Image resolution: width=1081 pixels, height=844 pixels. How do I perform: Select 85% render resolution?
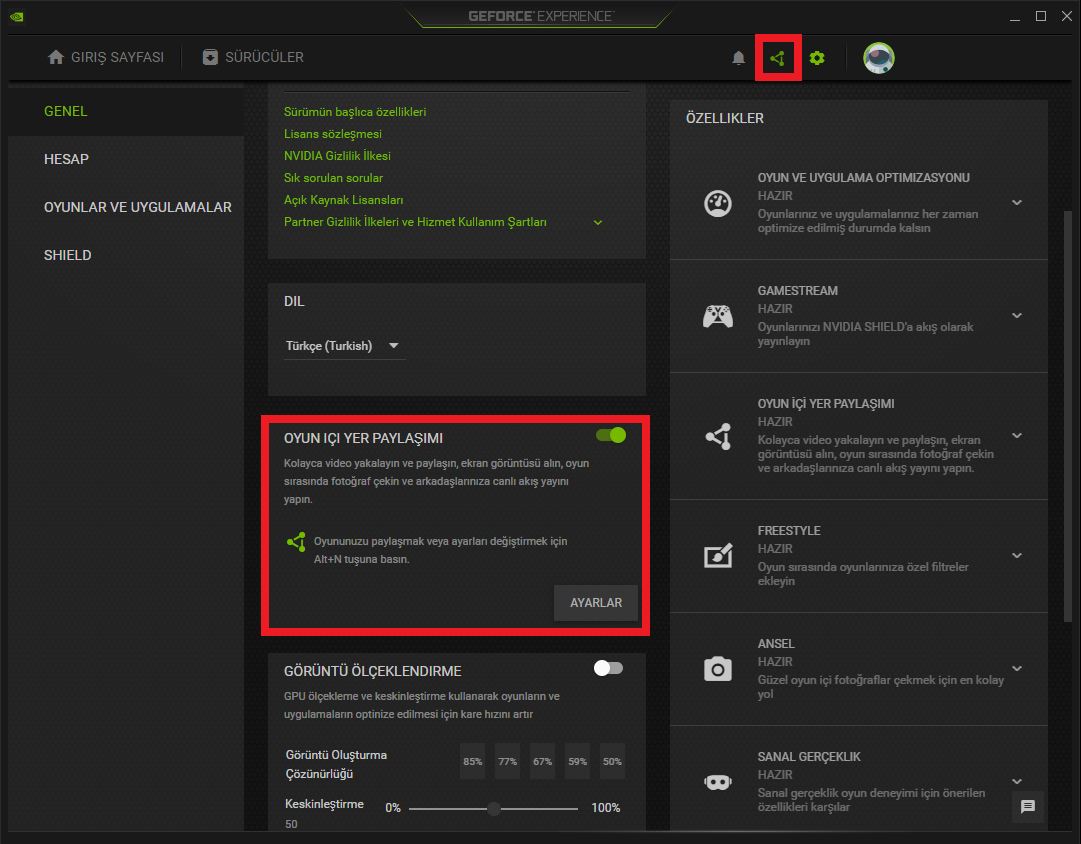472,761
